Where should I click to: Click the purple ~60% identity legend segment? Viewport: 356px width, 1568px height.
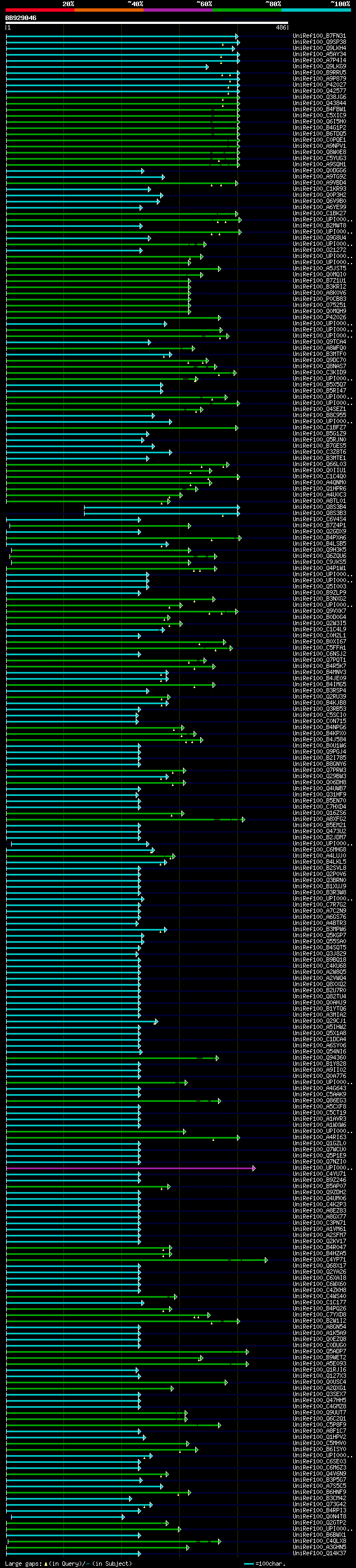click(x=179, y=10)
